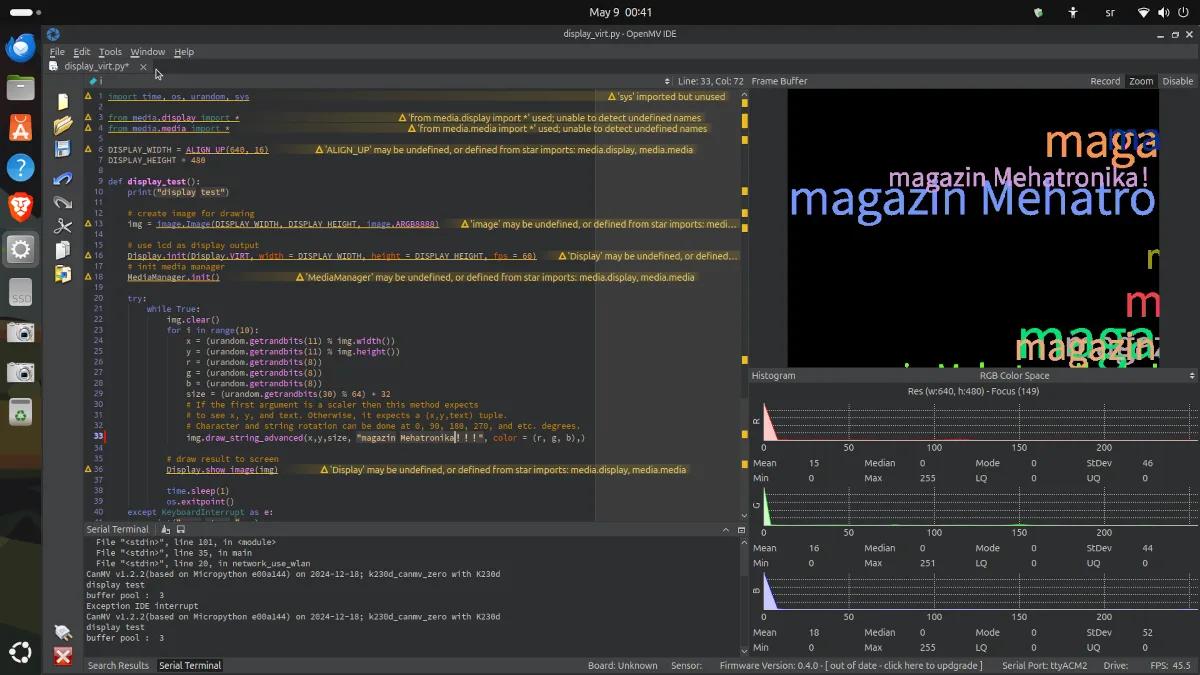Copy selection with the copy icon
Viewport: 1200px width, 675px height.
[x=63, y=250]
